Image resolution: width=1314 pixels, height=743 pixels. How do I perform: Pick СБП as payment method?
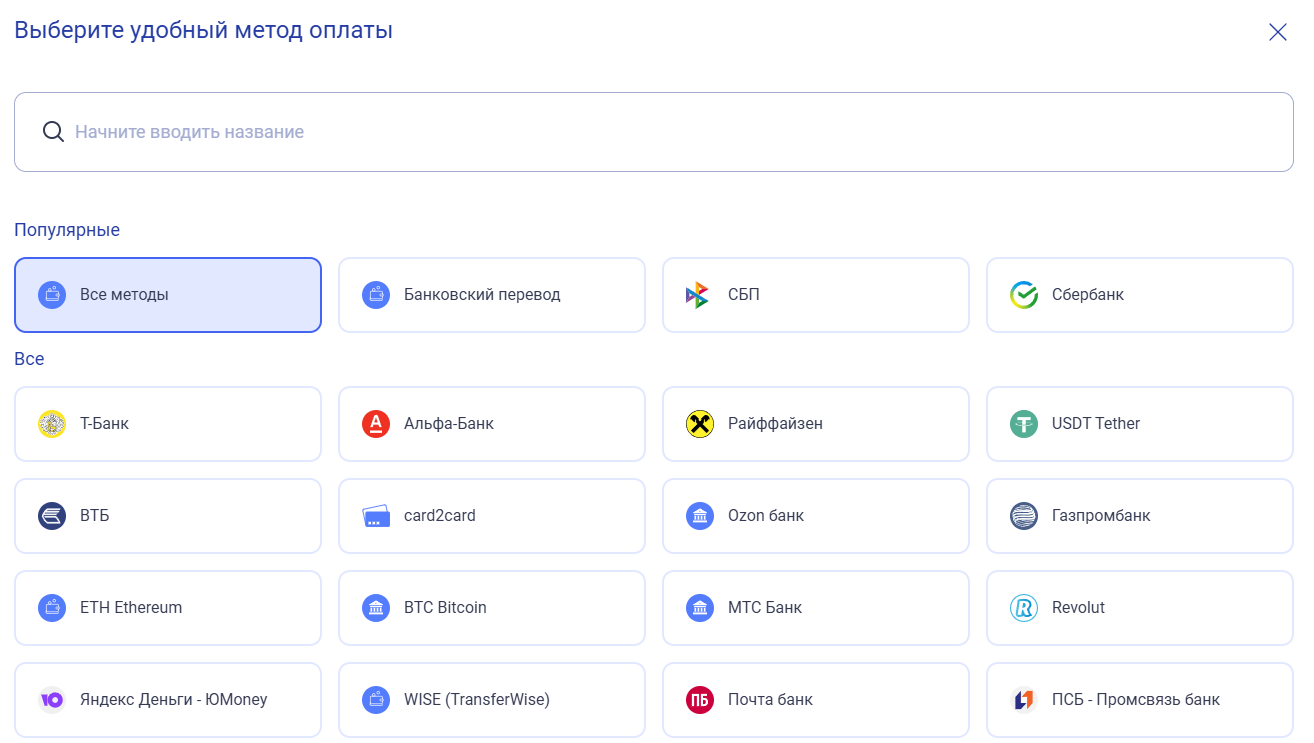pyautogui.click(x=816, y=295)
